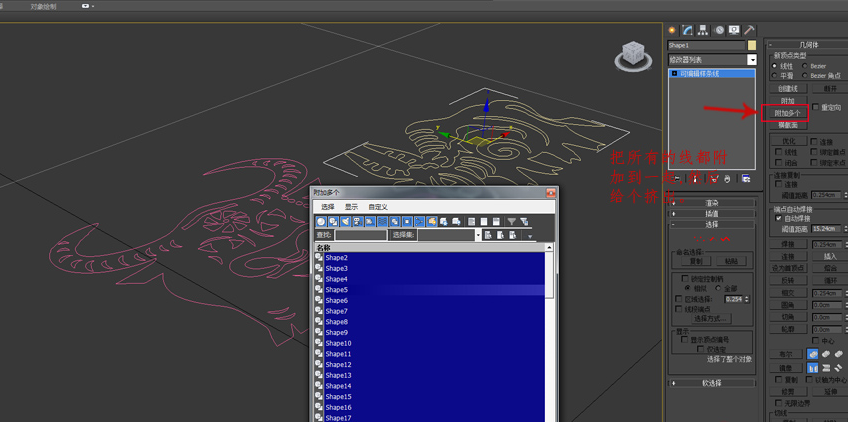Open the Utilities hammer panel tab

(749, 30)
